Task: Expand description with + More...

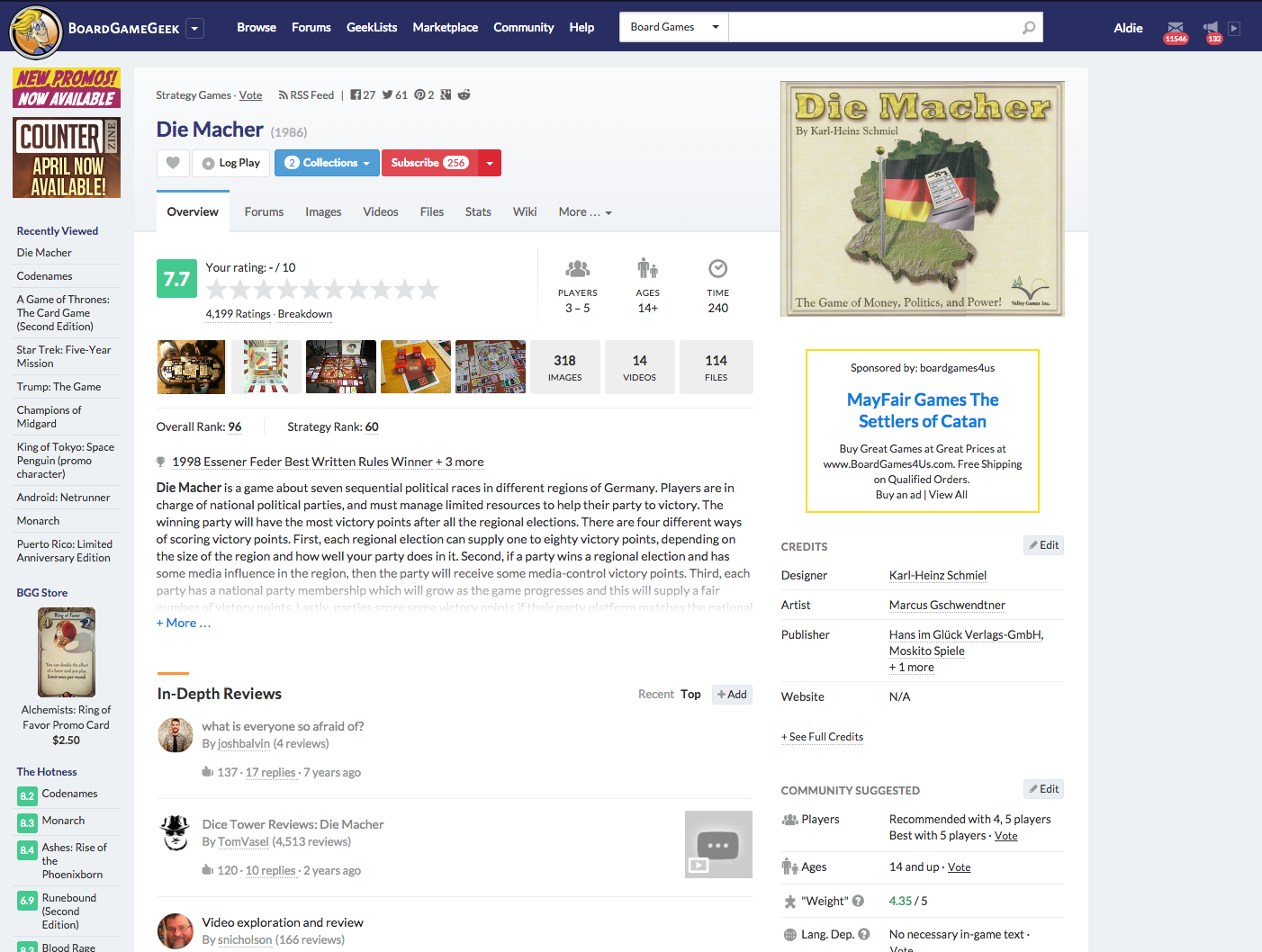Action: (x=184, y=623)
